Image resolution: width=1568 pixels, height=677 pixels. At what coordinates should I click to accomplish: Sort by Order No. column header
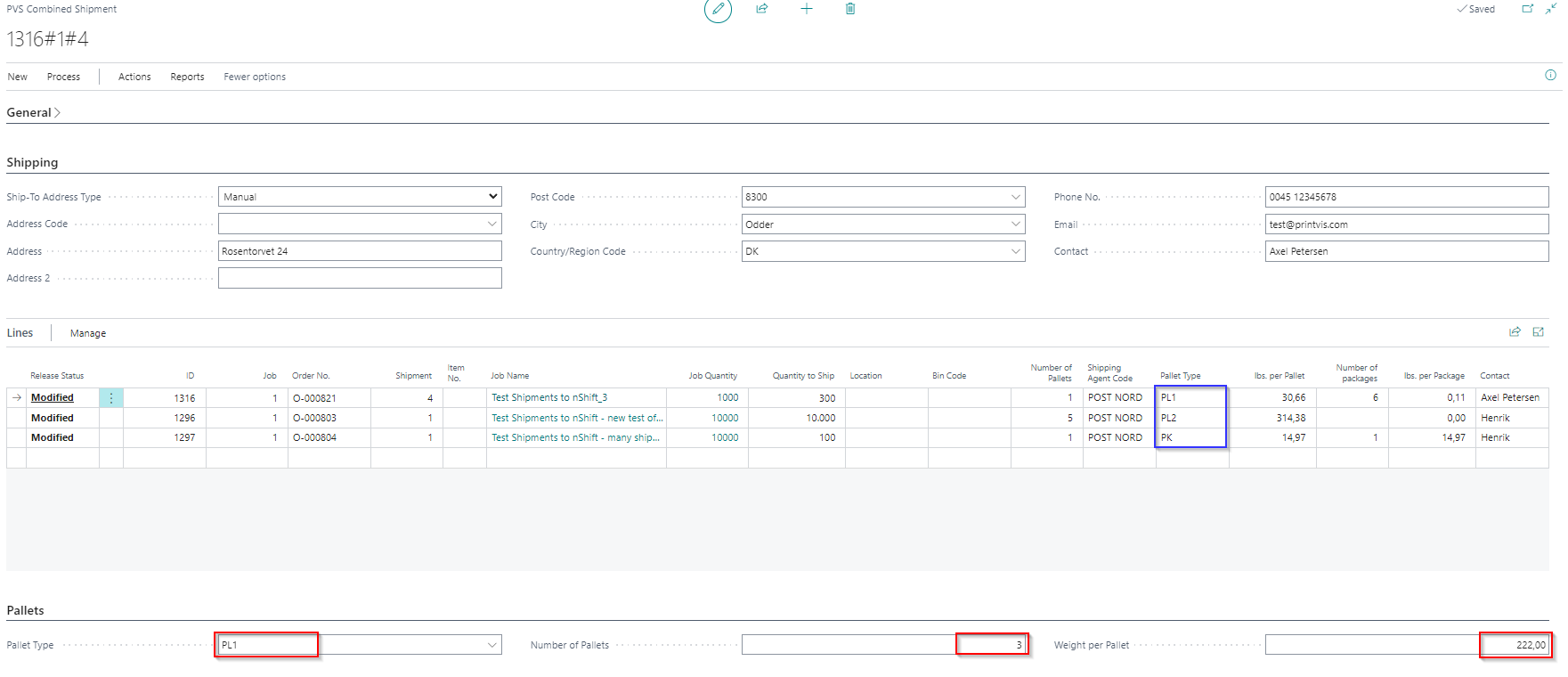coord(311,376)
